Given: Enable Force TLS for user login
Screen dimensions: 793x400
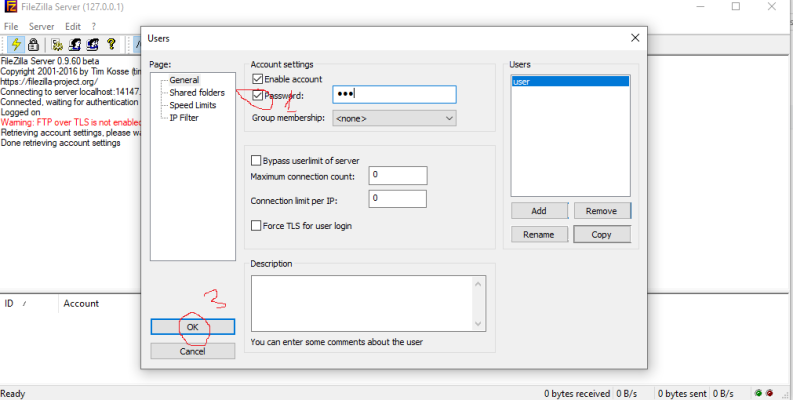Looking at the screenshot, I should point(256,226).
